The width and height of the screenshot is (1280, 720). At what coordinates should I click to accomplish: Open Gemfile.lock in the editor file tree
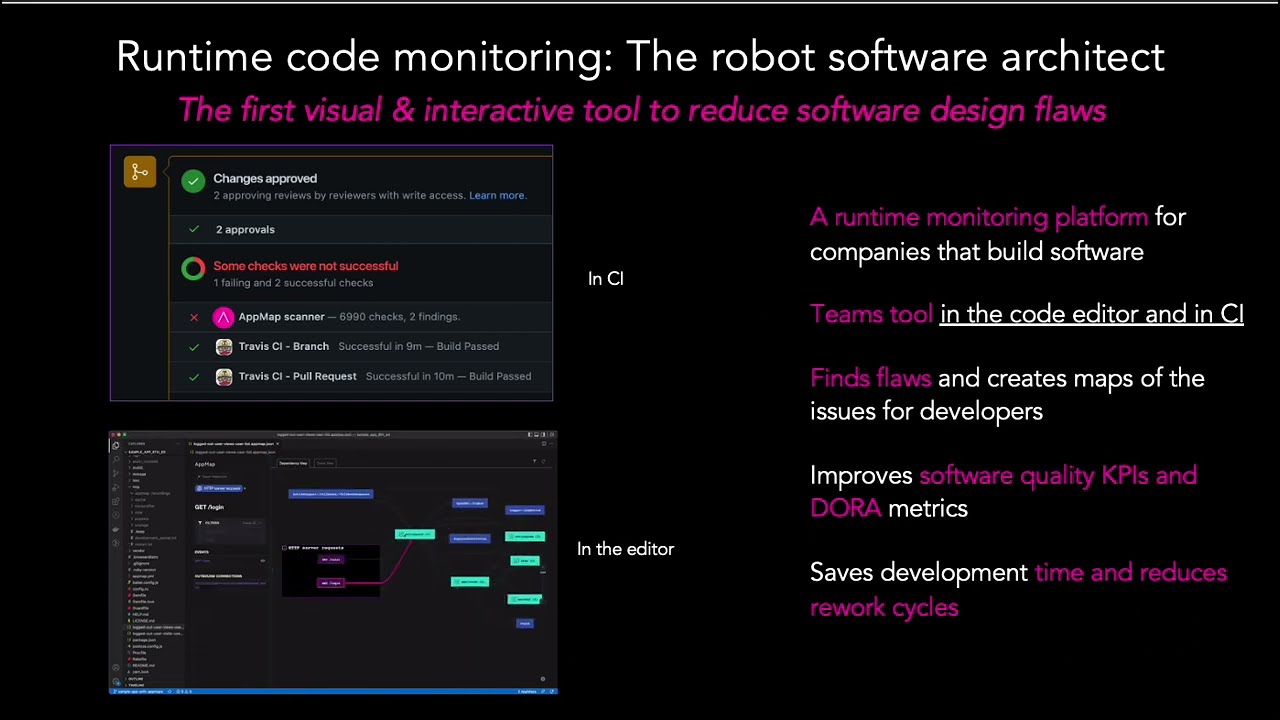tap(143, 602)
